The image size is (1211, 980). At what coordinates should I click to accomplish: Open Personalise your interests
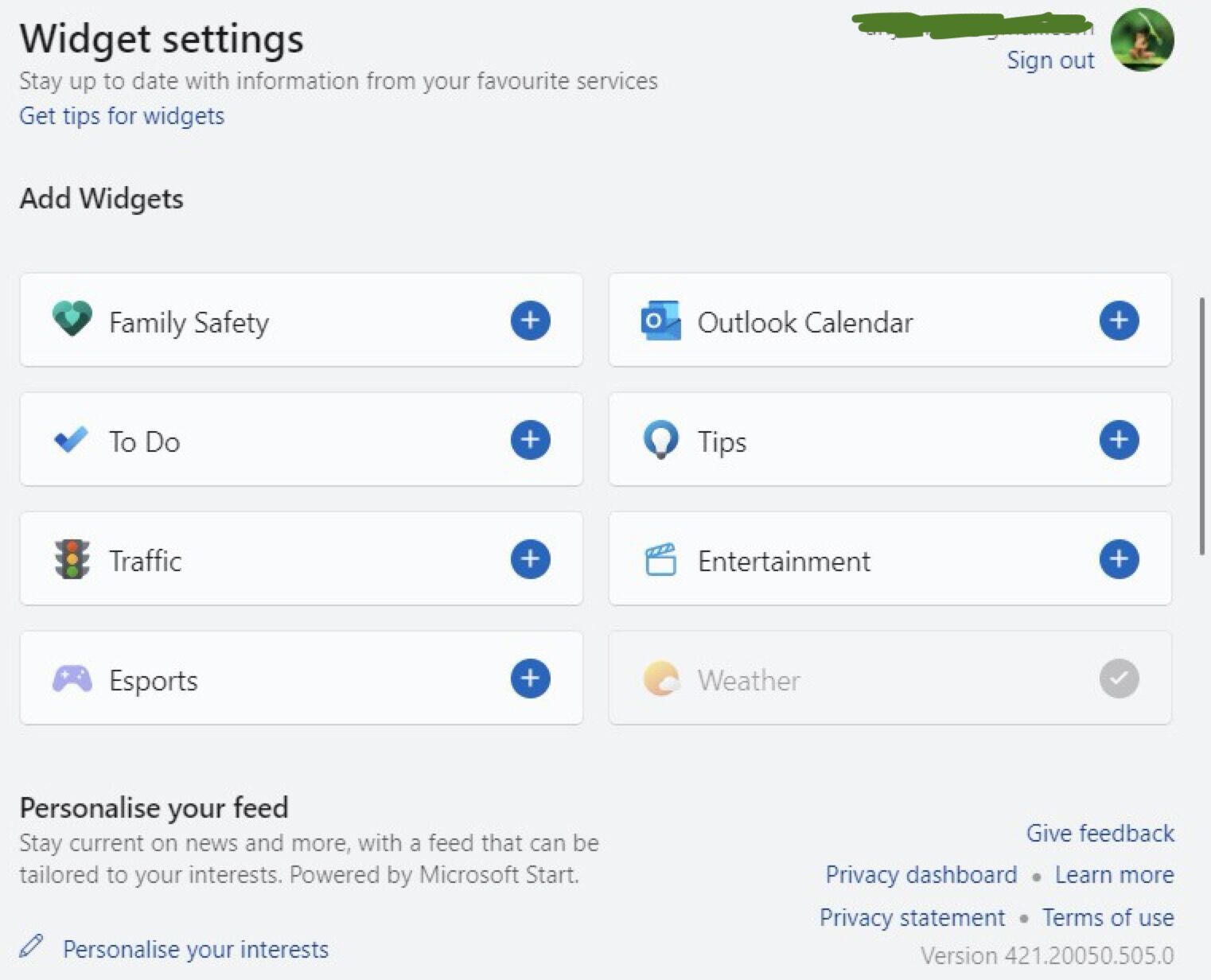click(196, 949)
